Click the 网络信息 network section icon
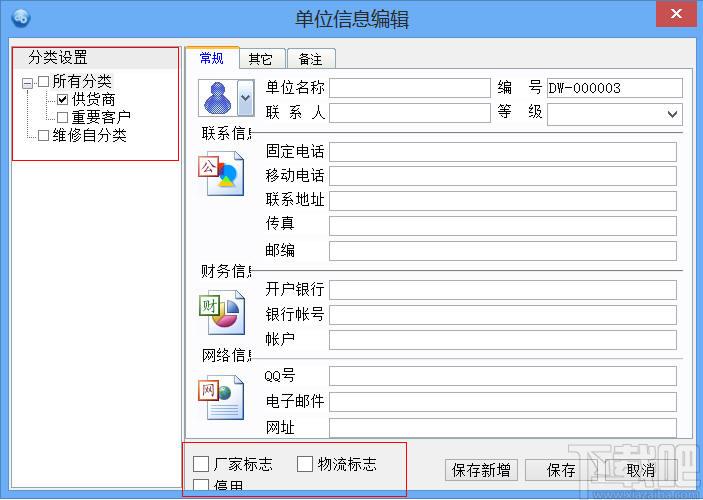The height and width of the screenshot is (500, 703). tap(221, 397)
